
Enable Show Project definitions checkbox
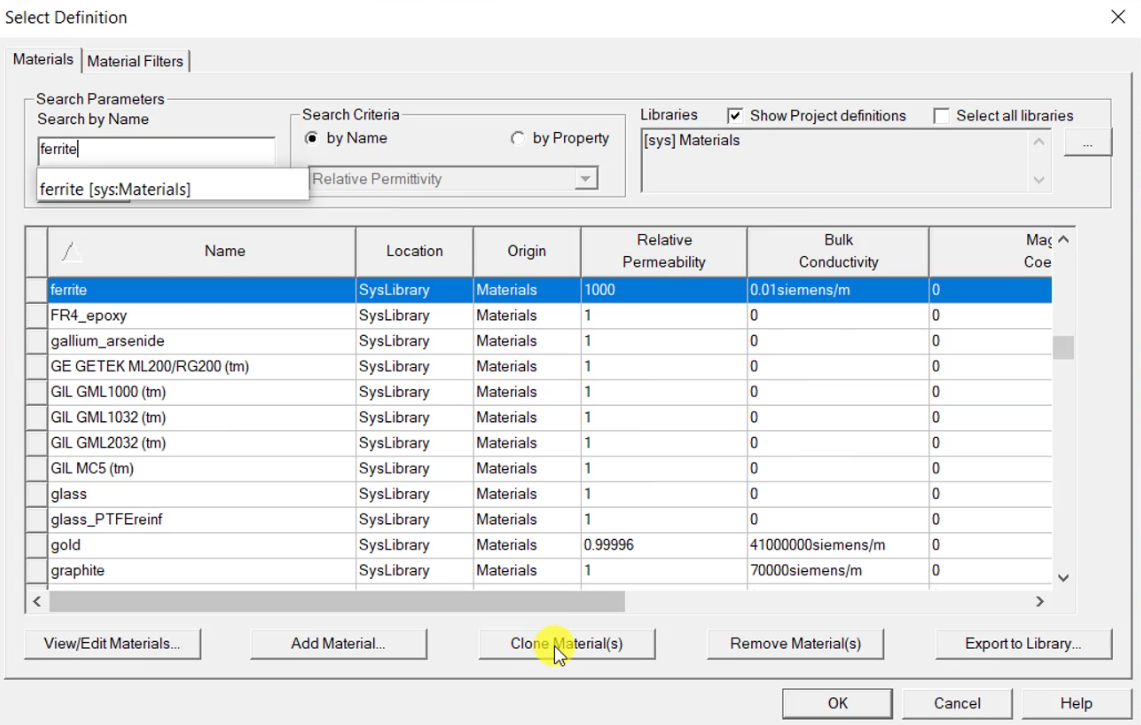click(735, 116)
